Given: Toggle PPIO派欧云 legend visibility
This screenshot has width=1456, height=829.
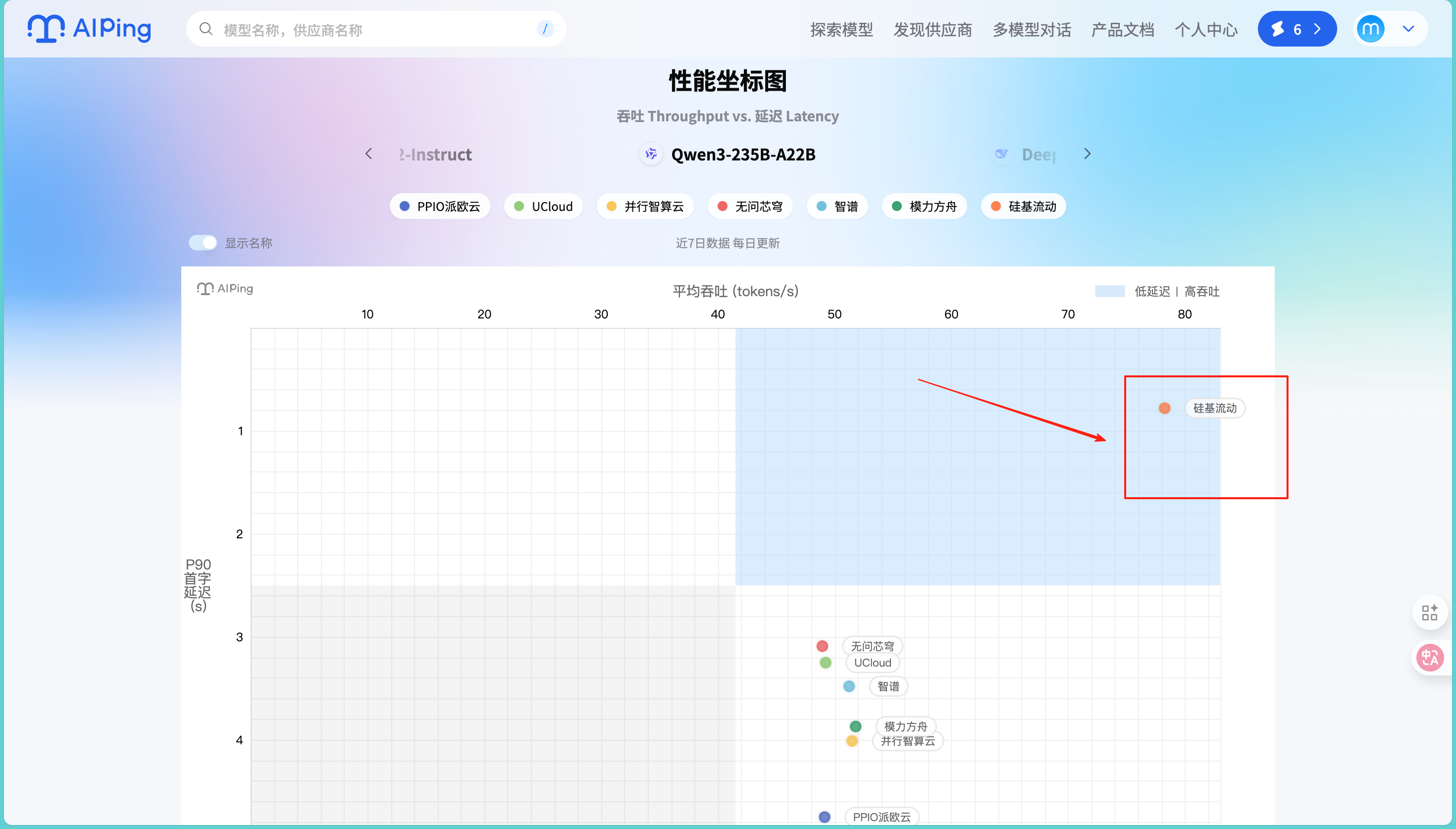Looking at the screenshot, I should 439,206.
